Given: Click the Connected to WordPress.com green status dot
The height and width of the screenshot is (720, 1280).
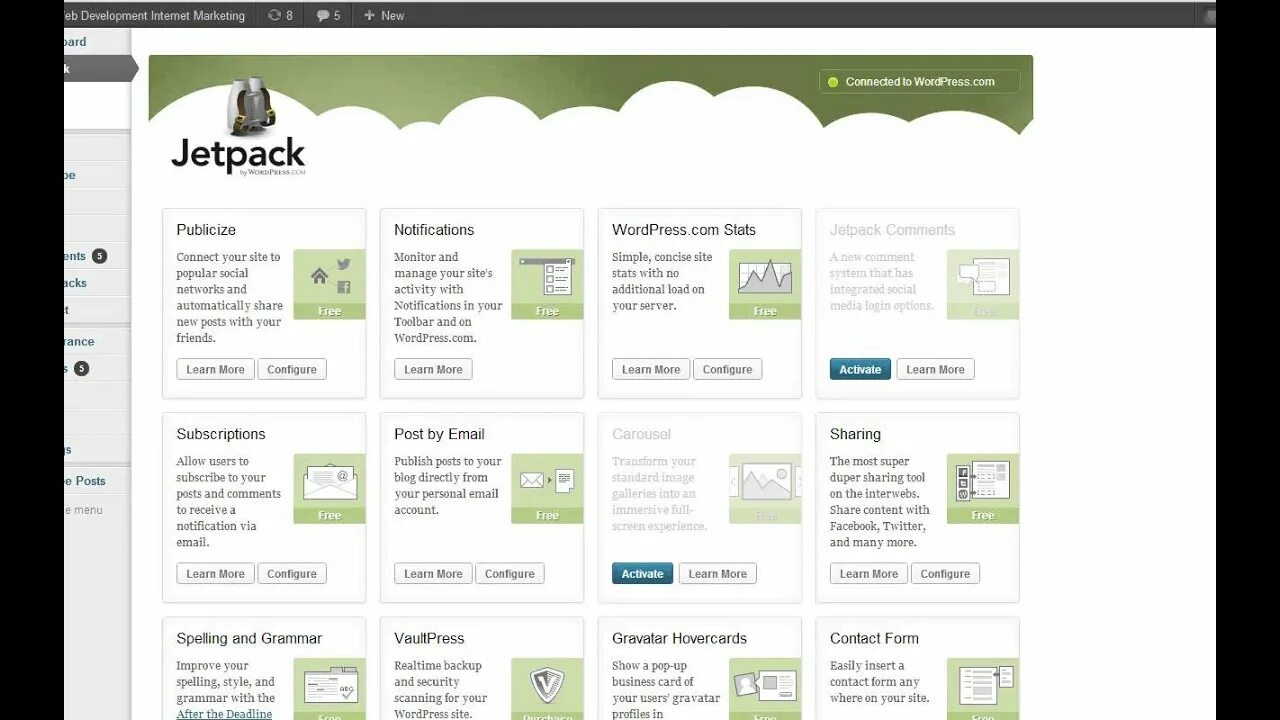Looking at the screenshot, I should (833, 82).
